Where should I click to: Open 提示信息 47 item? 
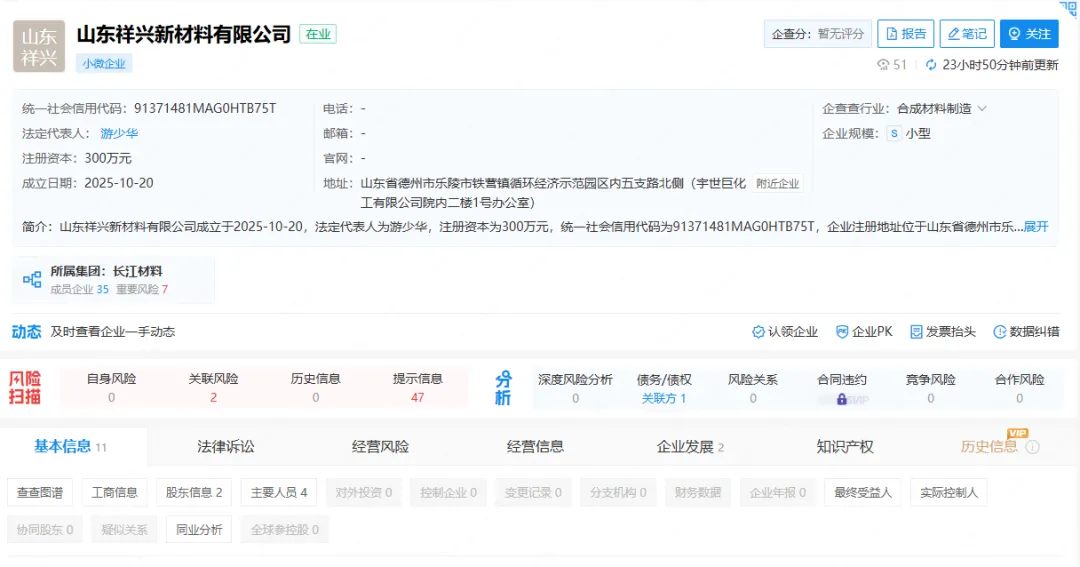tap(417, 388)
